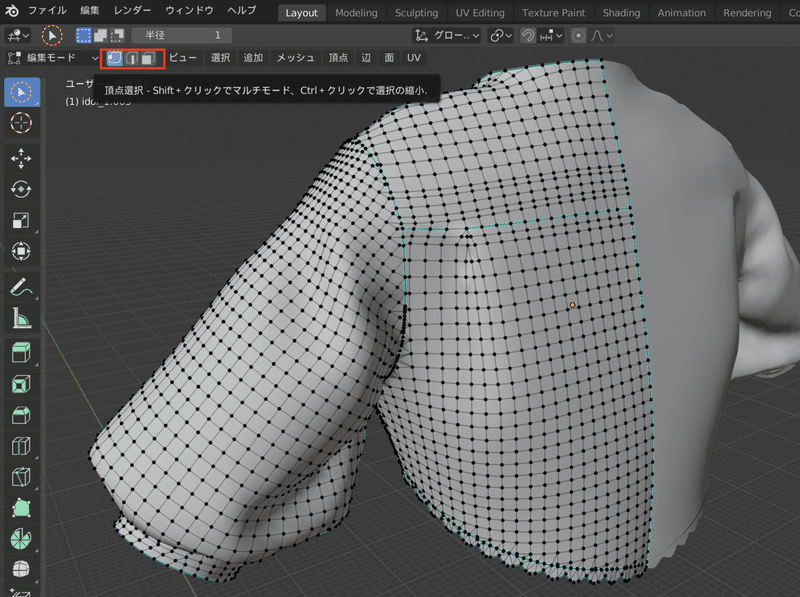Screen dimensions: 800x597
Task: Open the UV viewport menu
Action: coord(414,58)
